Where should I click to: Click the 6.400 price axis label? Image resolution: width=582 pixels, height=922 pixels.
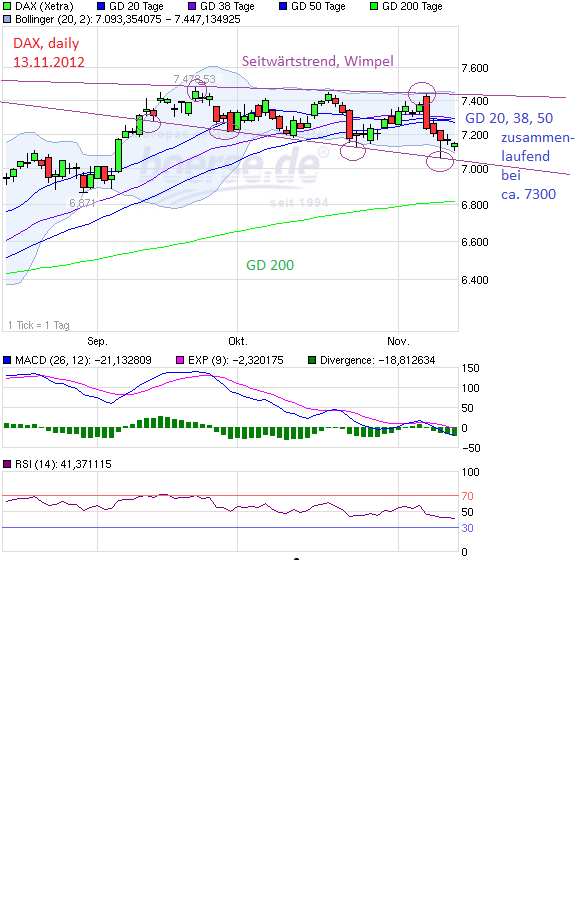coord(475,280)
